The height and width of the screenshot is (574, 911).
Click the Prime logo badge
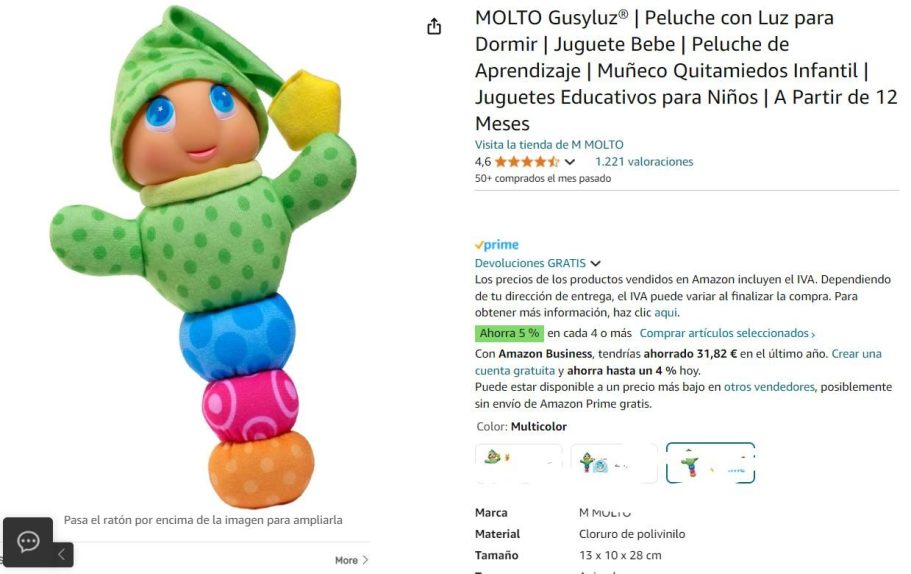497,245
